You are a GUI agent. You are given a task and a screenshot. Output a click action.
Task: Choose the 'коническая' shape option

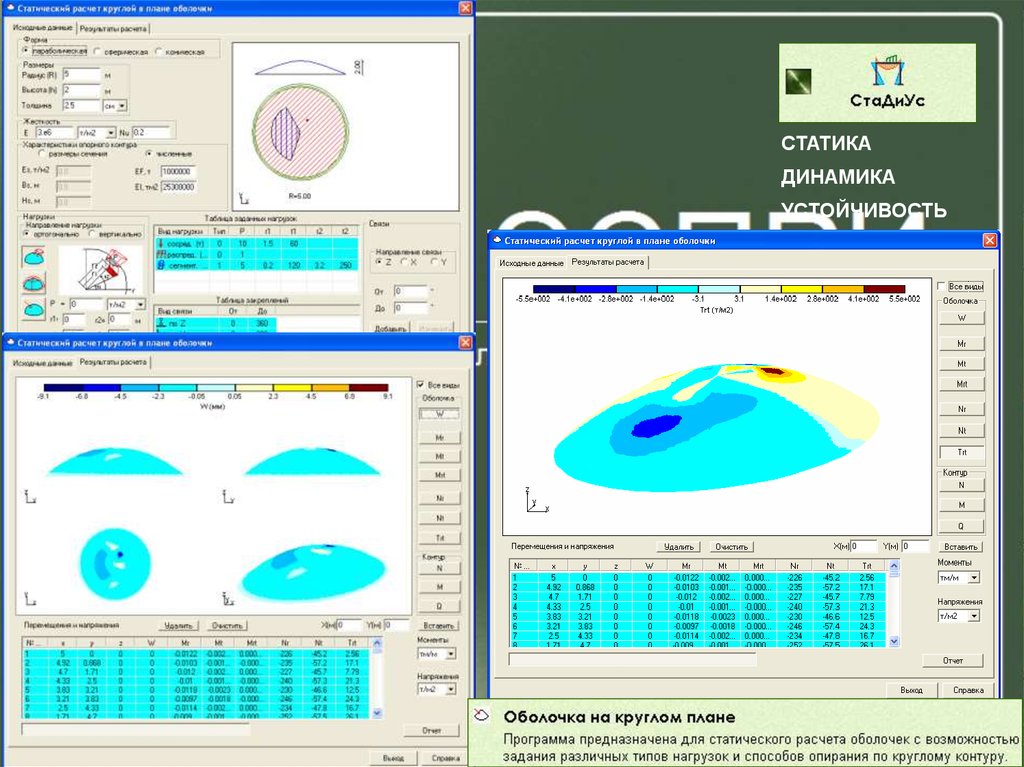[x=158, y=51]
